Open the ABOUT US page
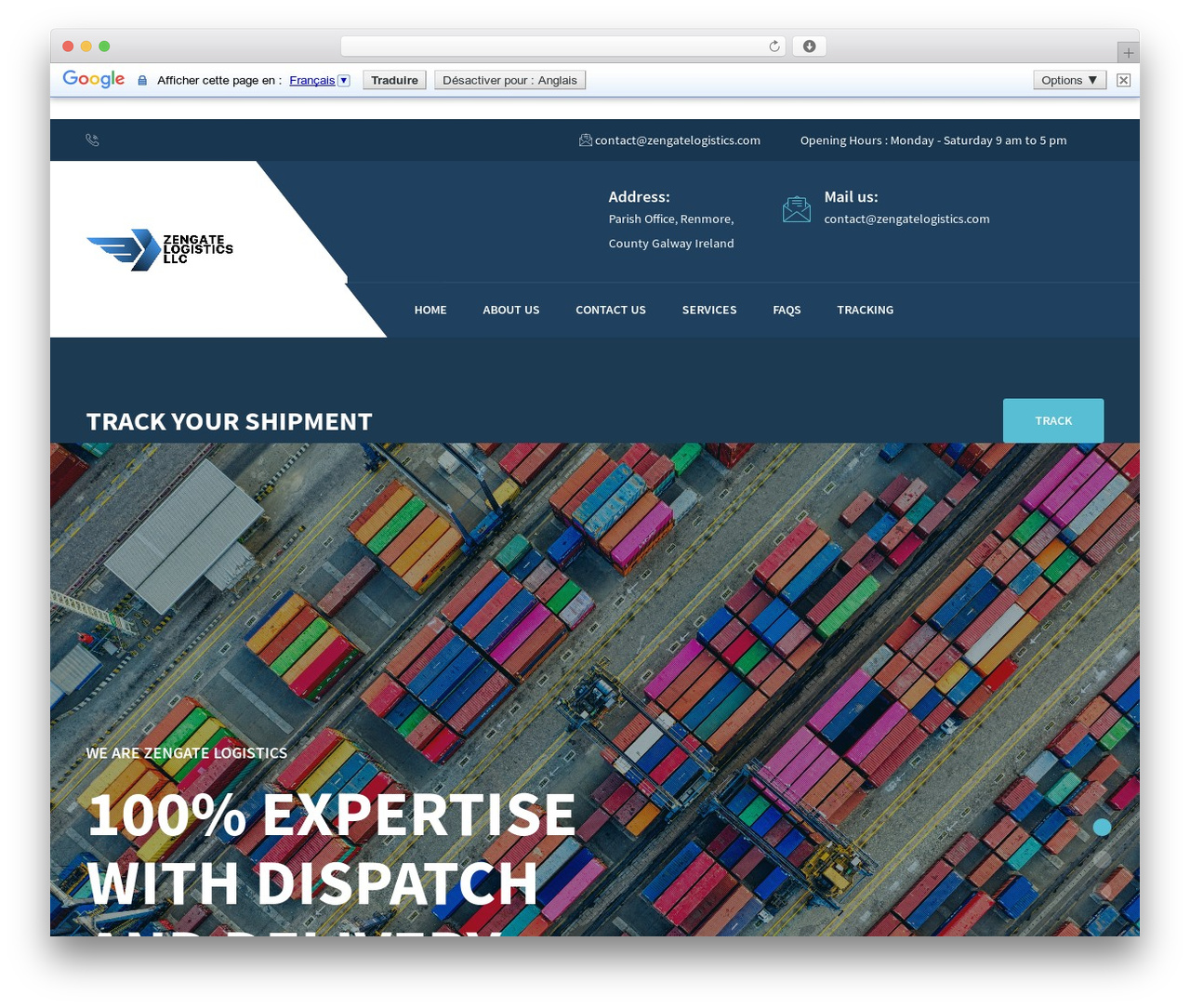Image resolution: width=1190 pixels, height=1008 pixels. point(511,311)
